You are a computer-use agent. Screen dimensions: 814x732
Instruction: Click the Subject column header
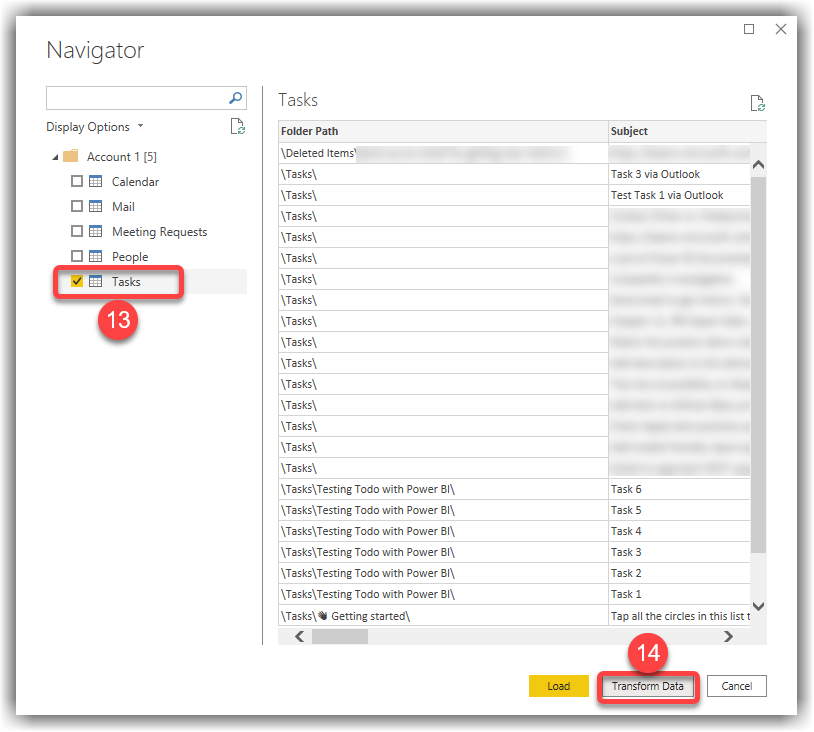[687, 131]
